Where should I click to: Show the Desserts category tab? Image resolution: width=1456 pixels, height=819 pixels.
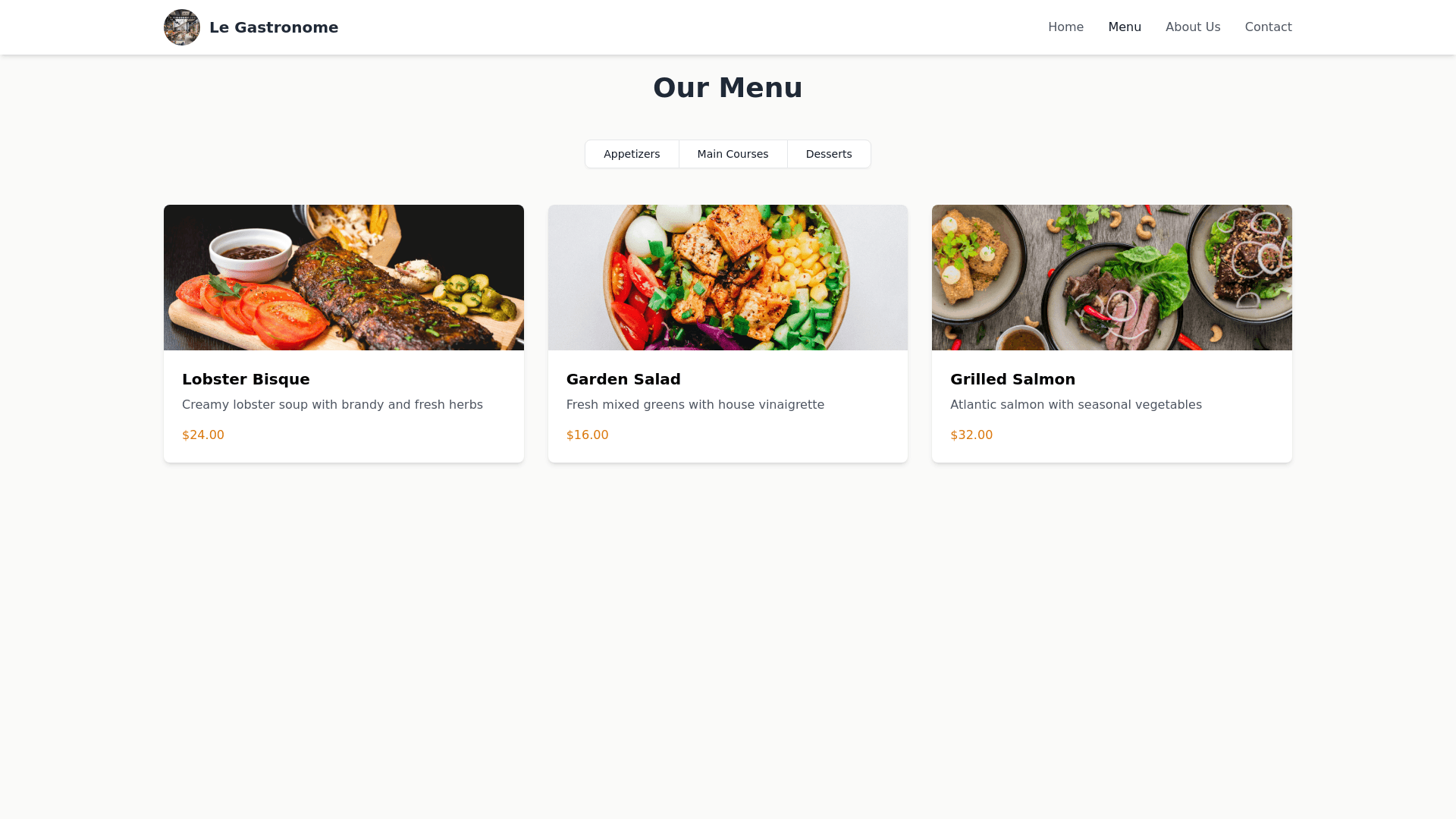[x=829, y=154]
